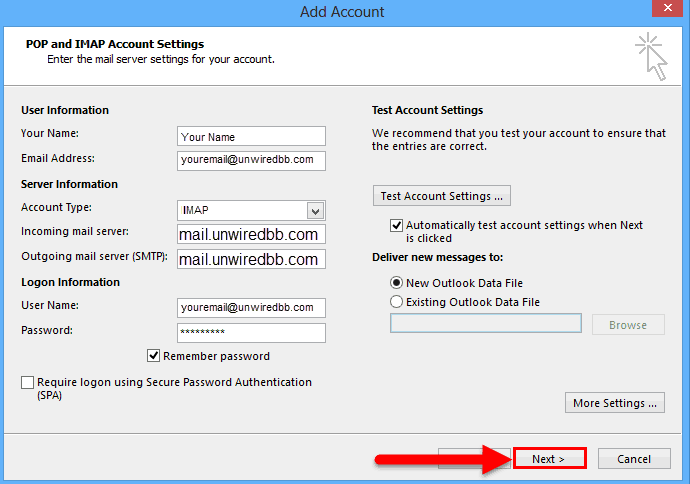Select New Outlook Data File radio button
The image size is (690, 484).
click(396, 282)
